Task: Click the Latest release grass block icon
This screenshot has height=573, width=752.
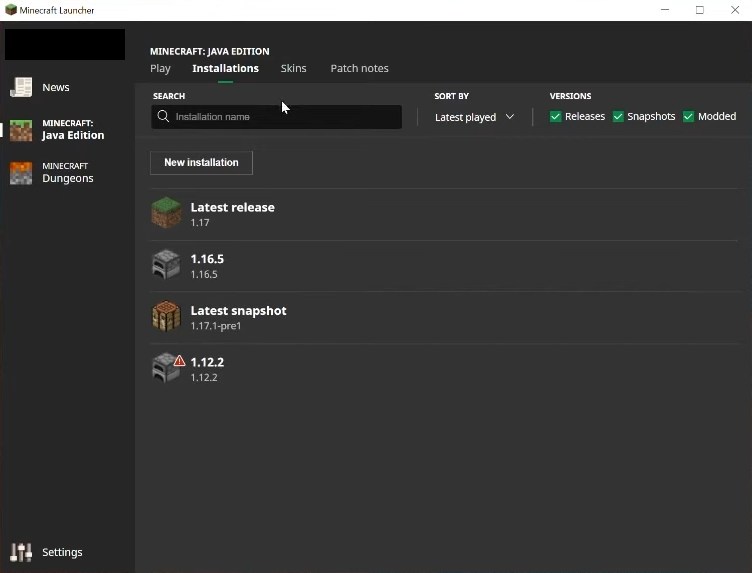Action: [166, 213]
